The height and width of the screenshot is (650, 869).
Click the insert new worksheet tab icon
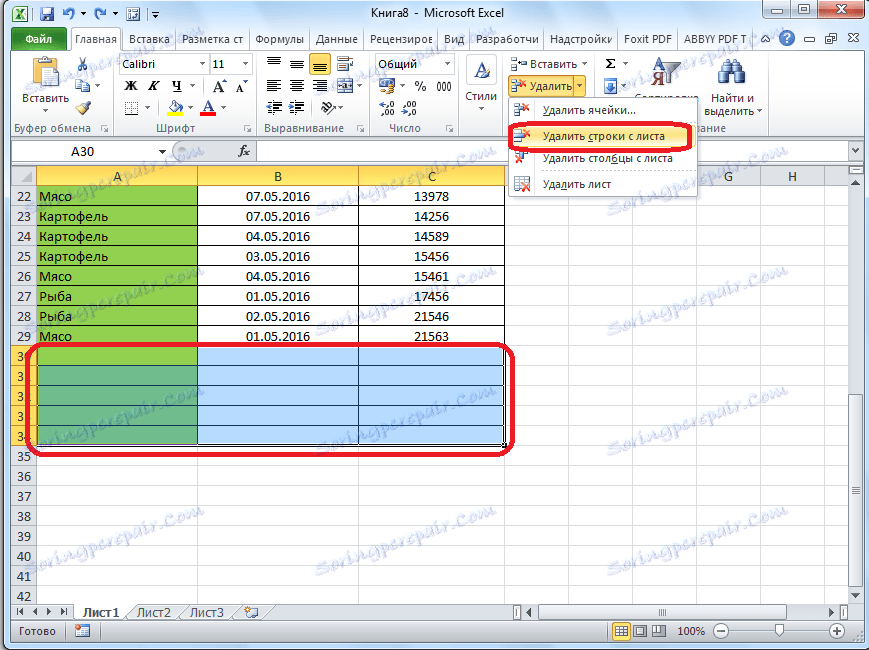point(251,612)
